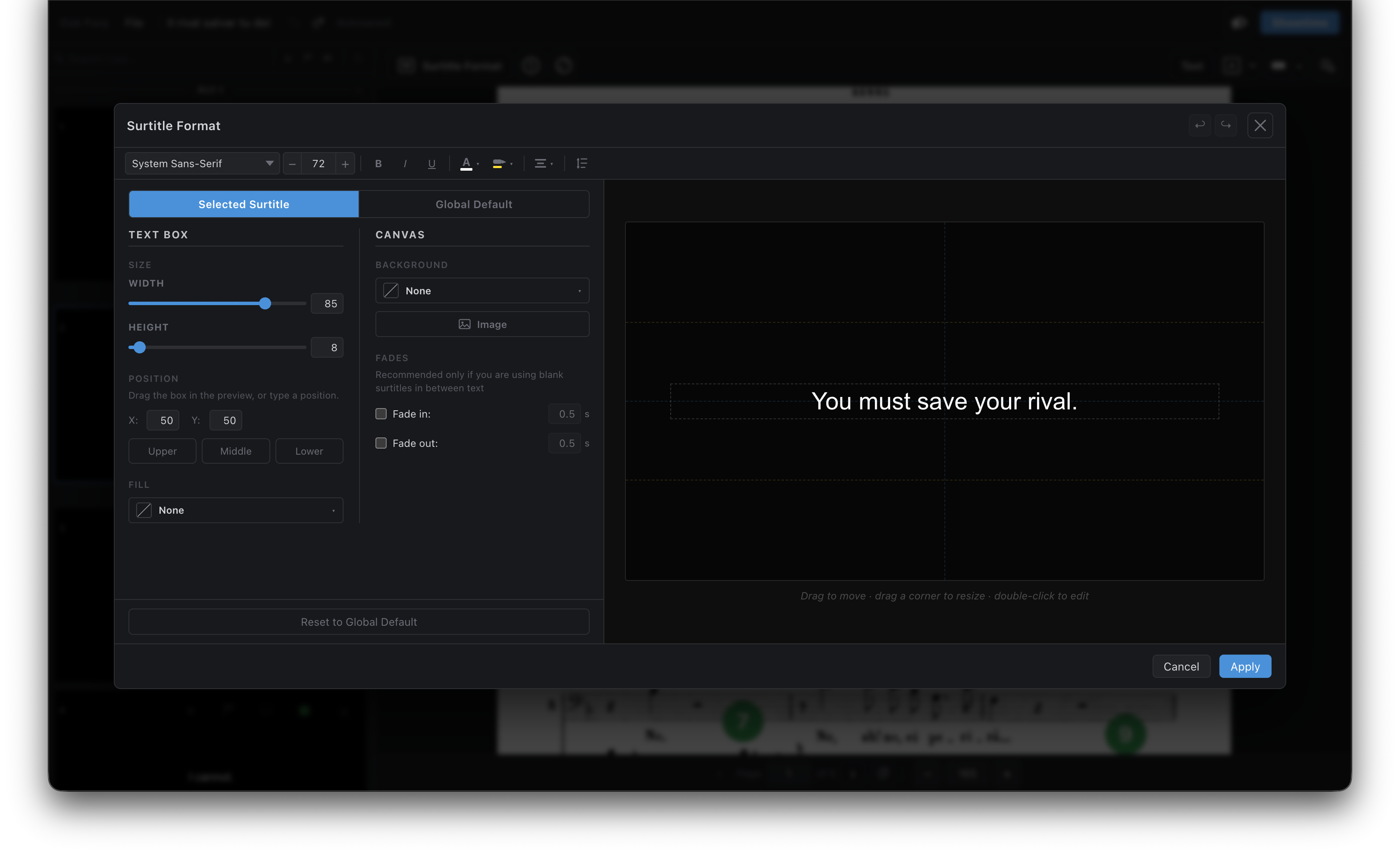
Task: Set position to Upper
Action: (162, 451)
